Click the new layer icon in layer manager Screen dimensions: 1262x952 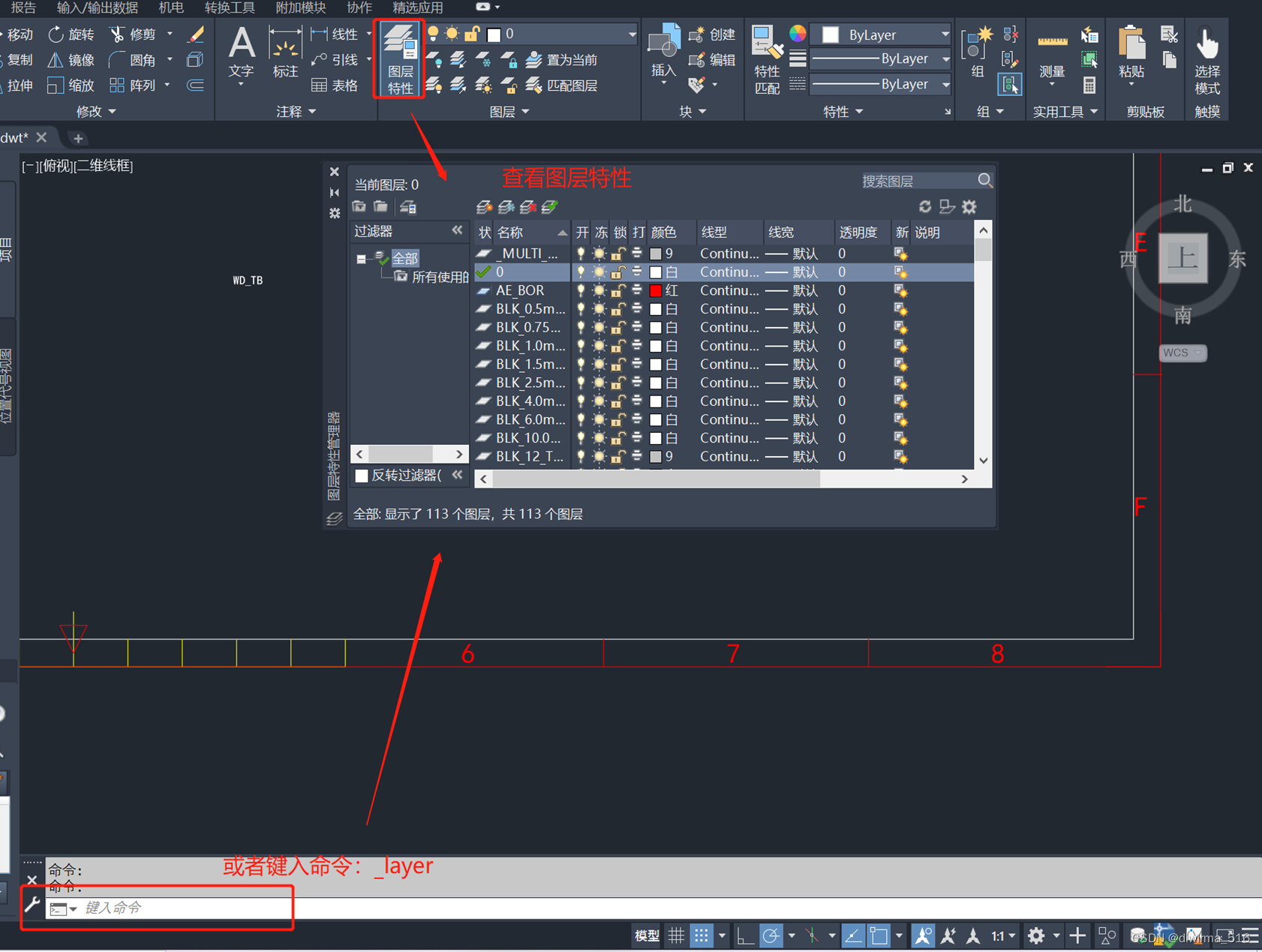click(484, 207)
